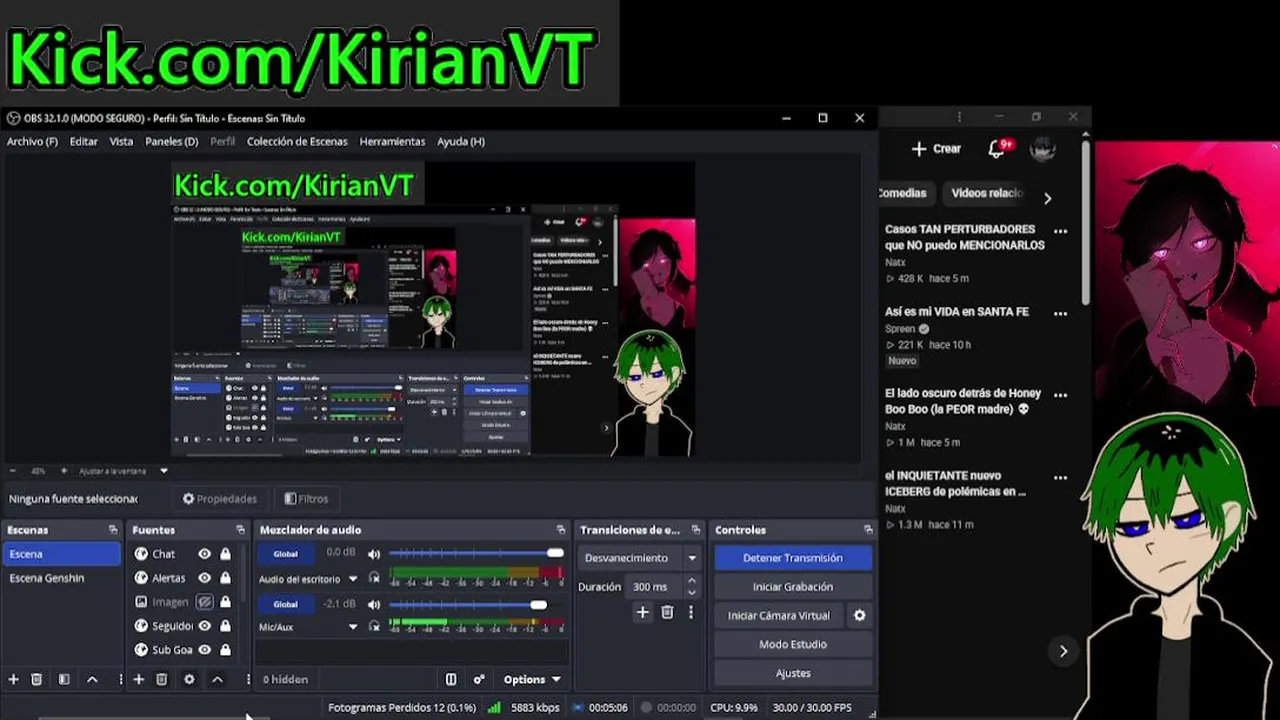Screen dimensions: 1280x720
Task: Hide the Chat source
Action: (x=204, y=554)
